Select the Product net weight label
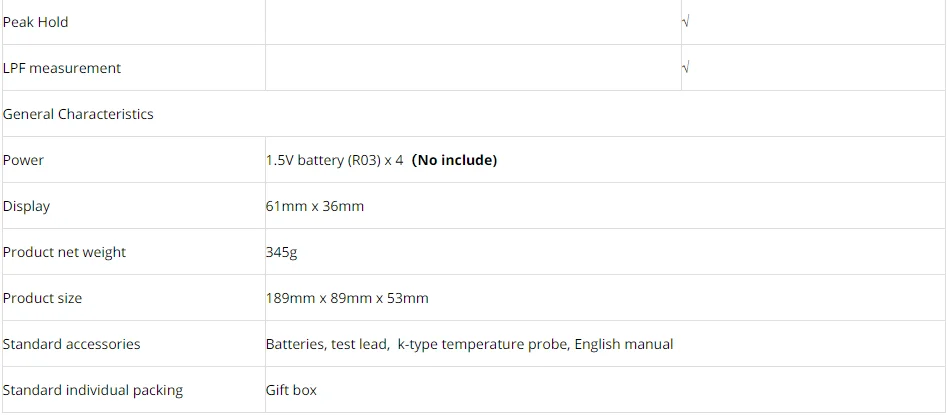The height and width of the screenshot is (415, 949). pyautogui.click(x=65, y=252)
